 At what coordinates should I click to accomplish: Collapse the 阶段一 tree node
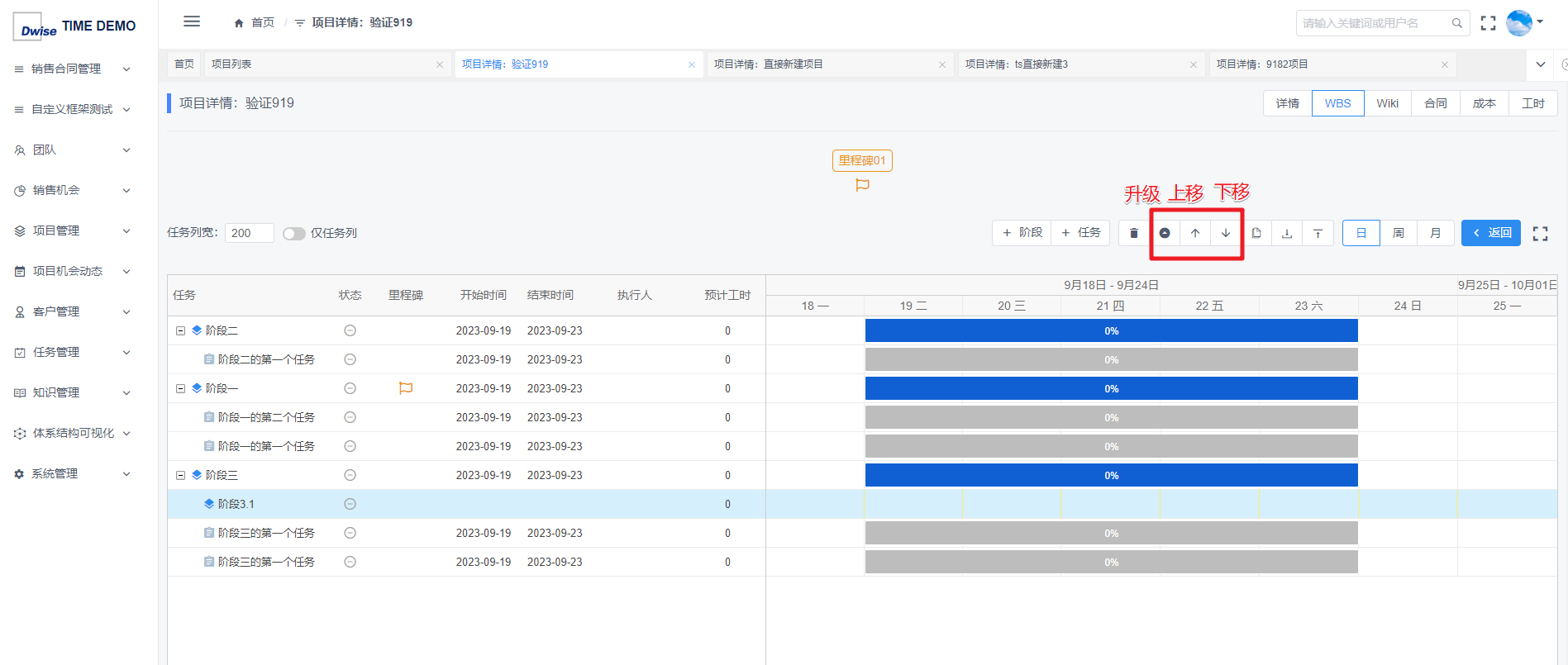180,388
